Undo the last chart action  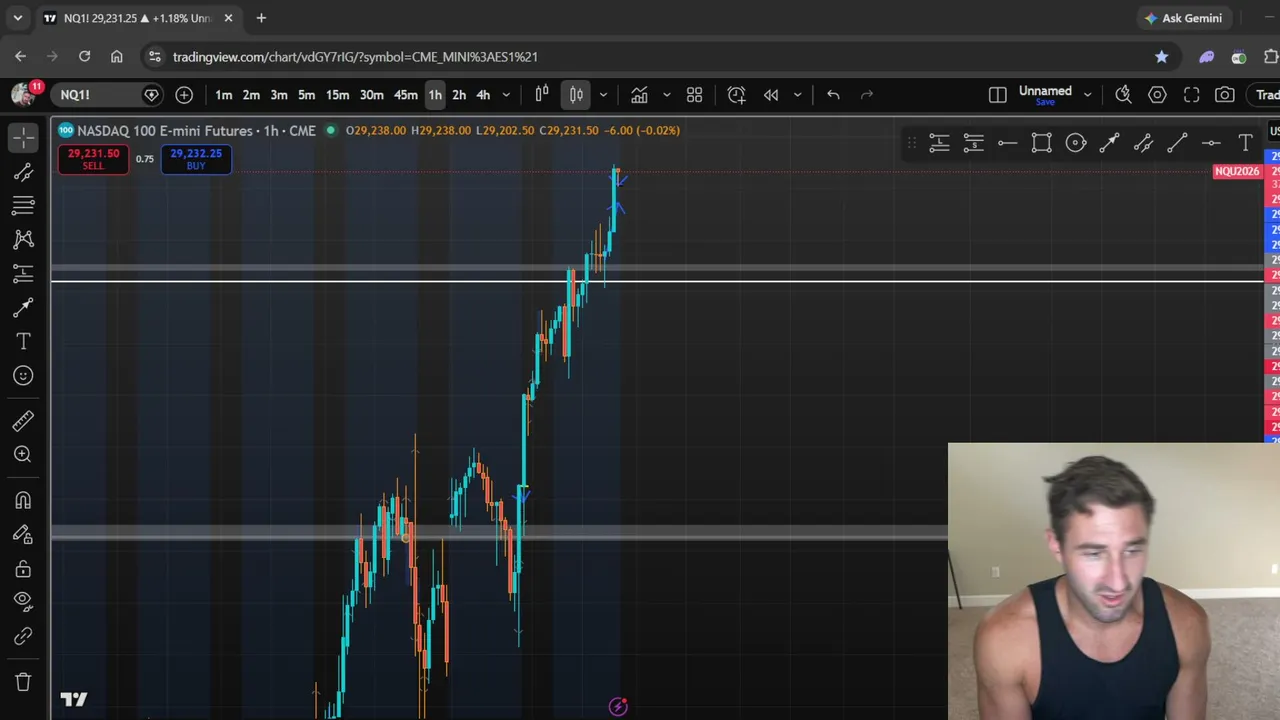(833, 95)
